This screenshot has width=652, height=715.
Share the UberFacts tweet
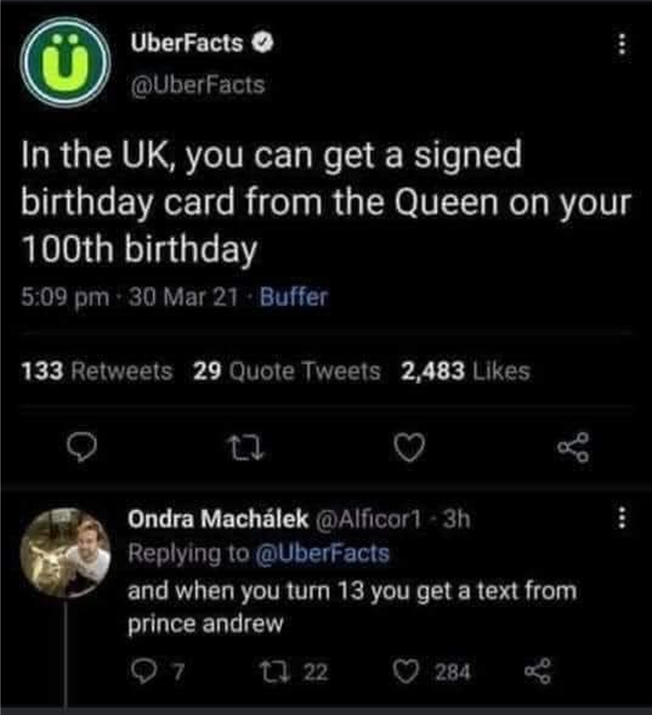click(x=570, y=452)
